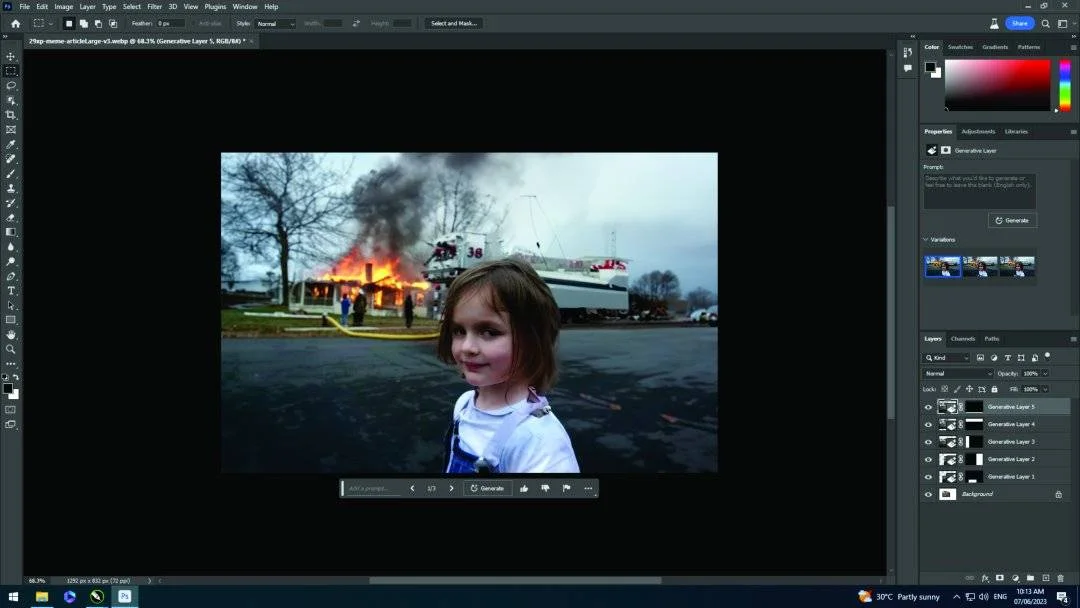Open the Fill percentage dropdown
The width and height of the screenshot is (1080, 608).
click(x=1045, y=389)
